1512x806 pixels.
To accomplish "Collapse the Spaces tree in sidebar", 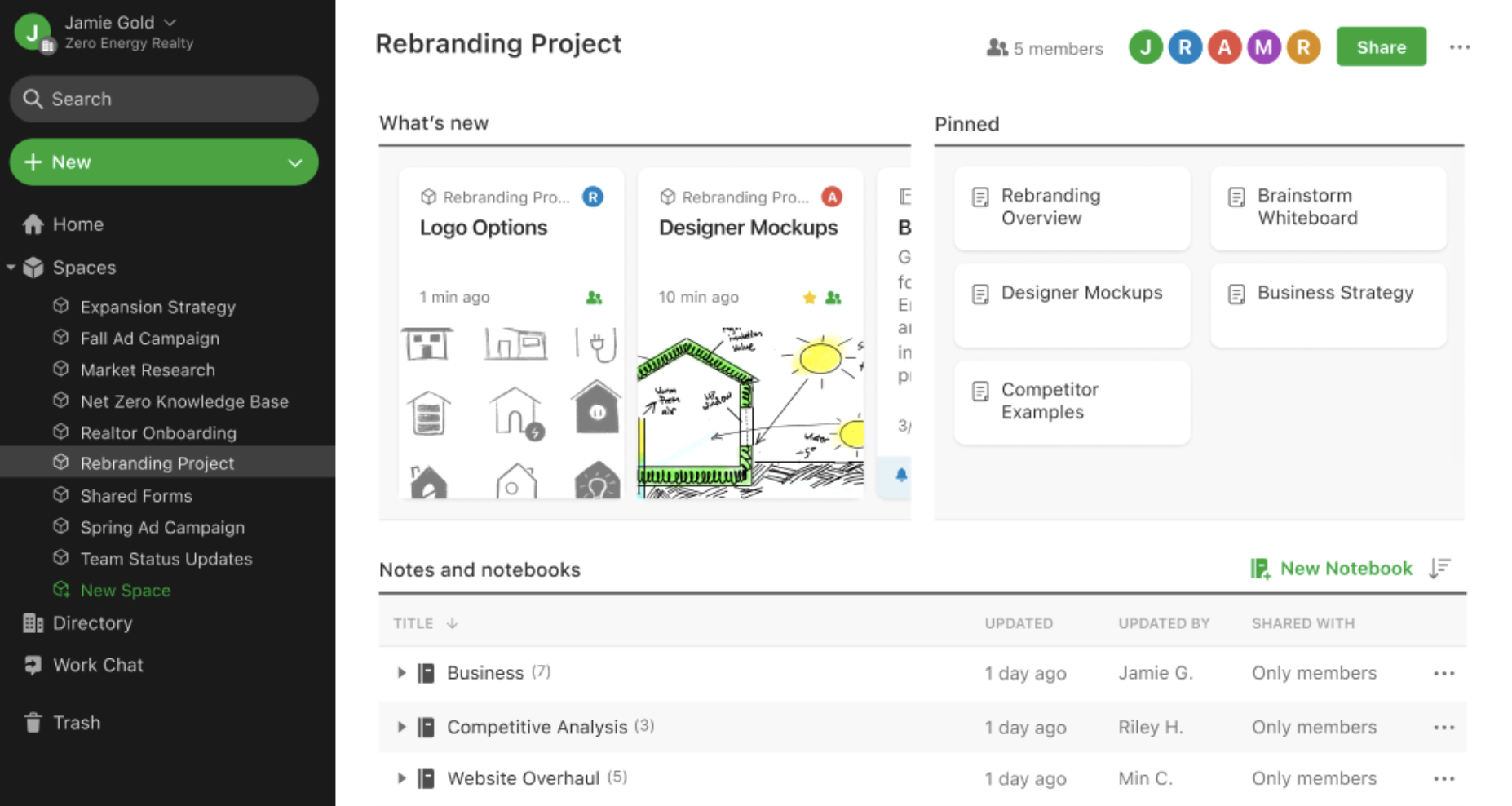I will (11, 268).
